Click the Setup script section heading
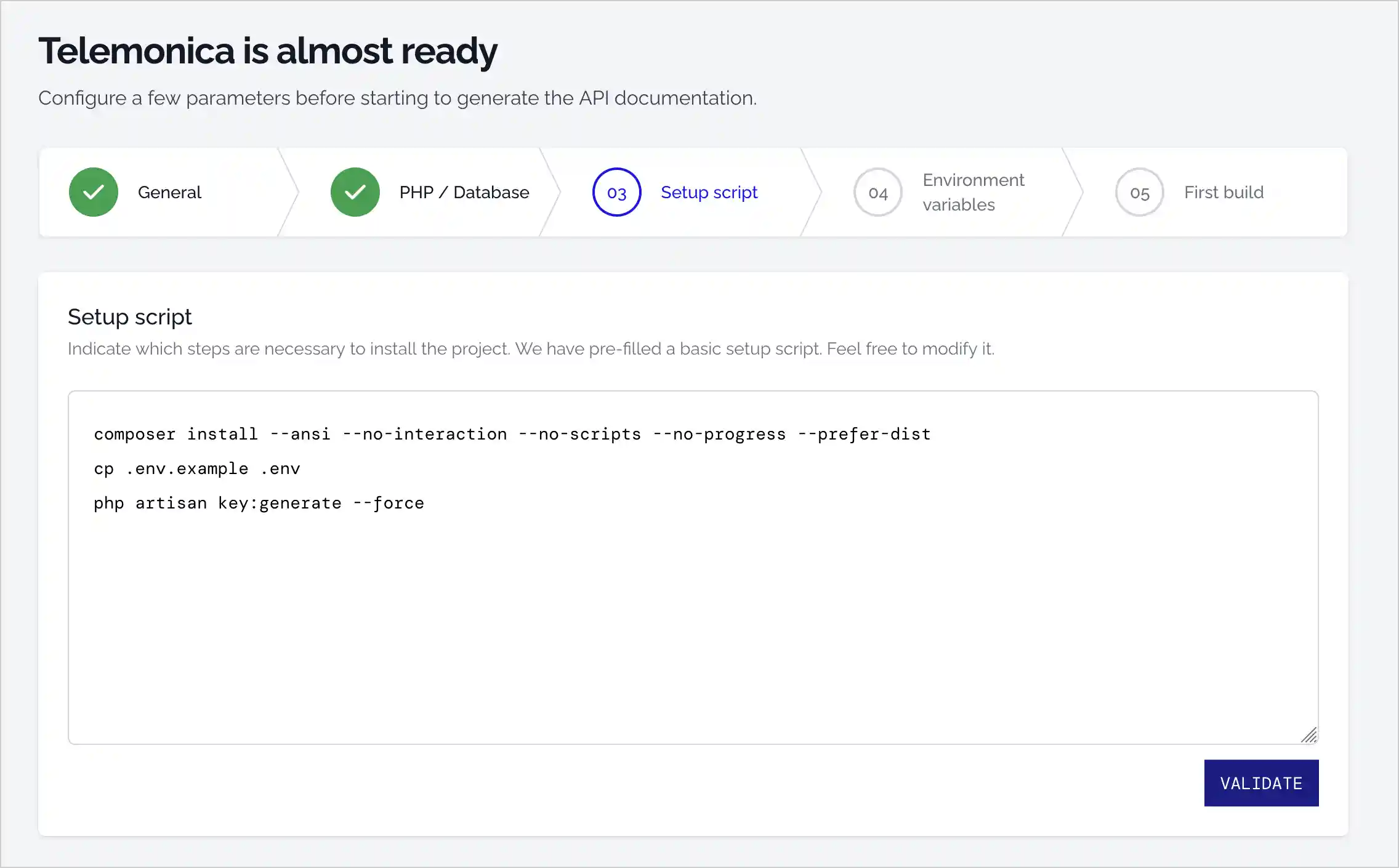 point(129,316)
